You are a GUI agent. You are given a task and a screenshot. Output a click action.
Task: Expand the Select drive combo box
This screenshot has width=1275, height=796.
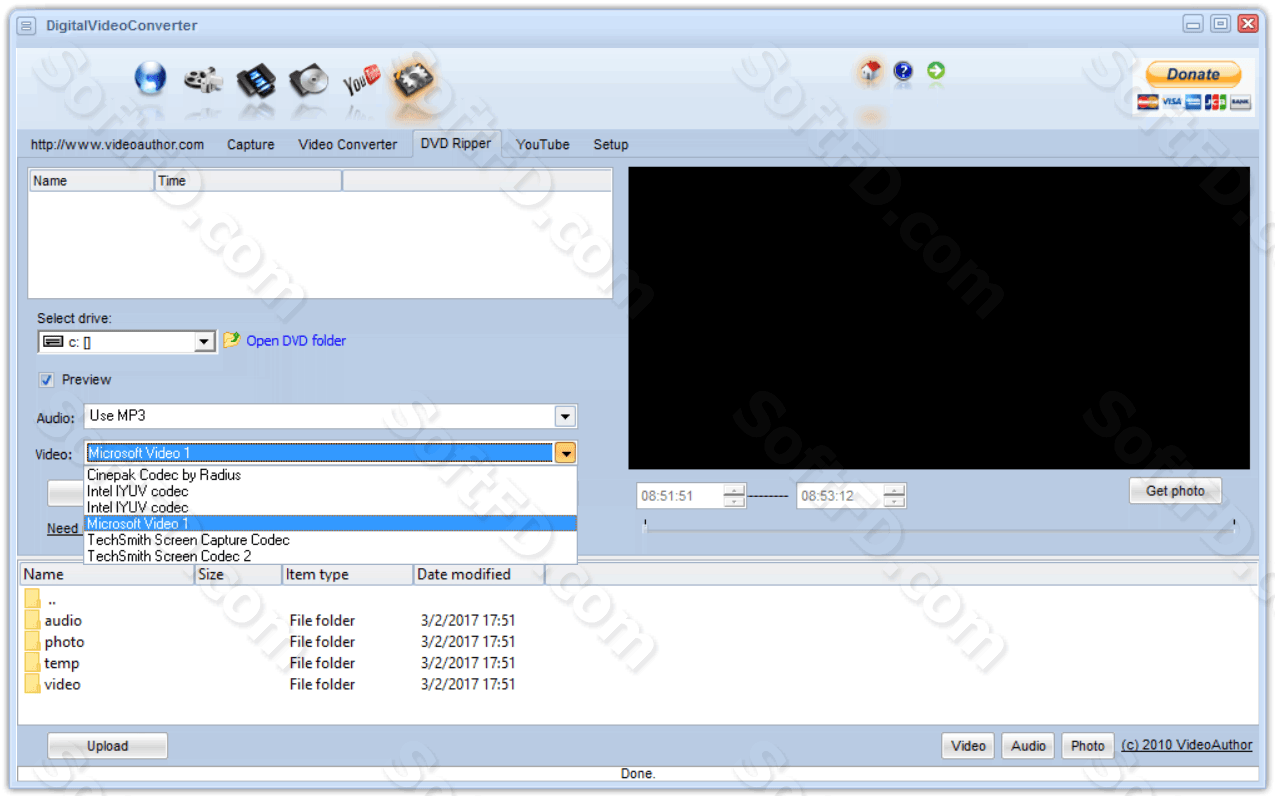pos(205,342)
